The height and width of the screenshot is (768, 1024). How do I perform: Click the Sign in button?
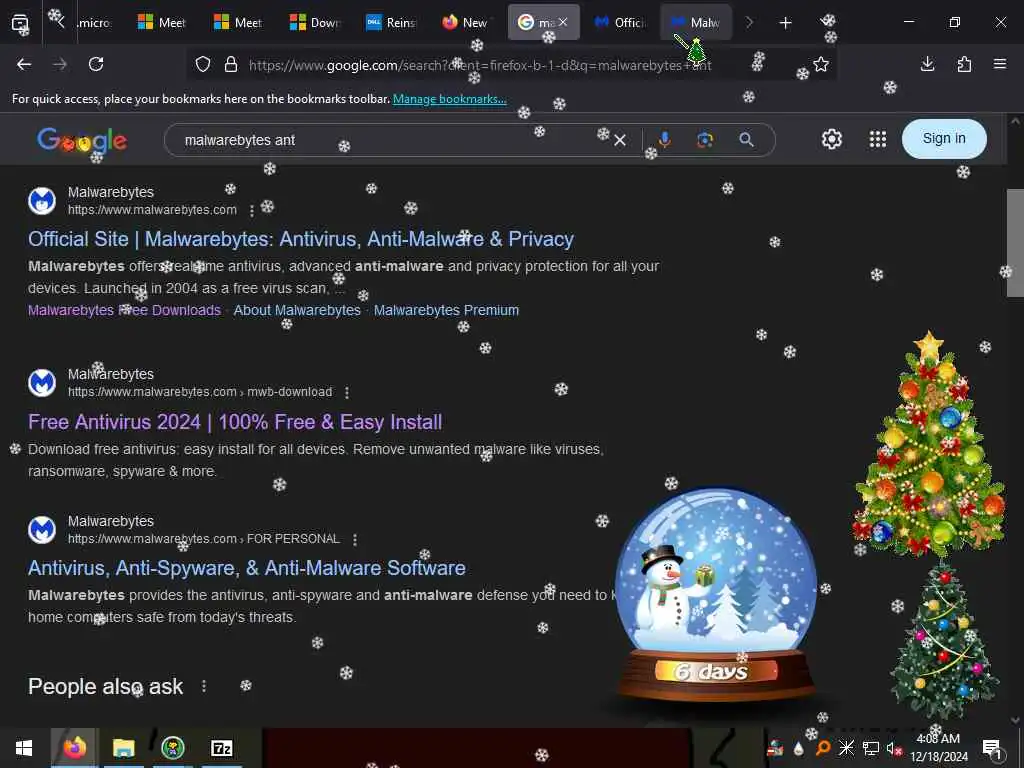(x=944, y=138)
